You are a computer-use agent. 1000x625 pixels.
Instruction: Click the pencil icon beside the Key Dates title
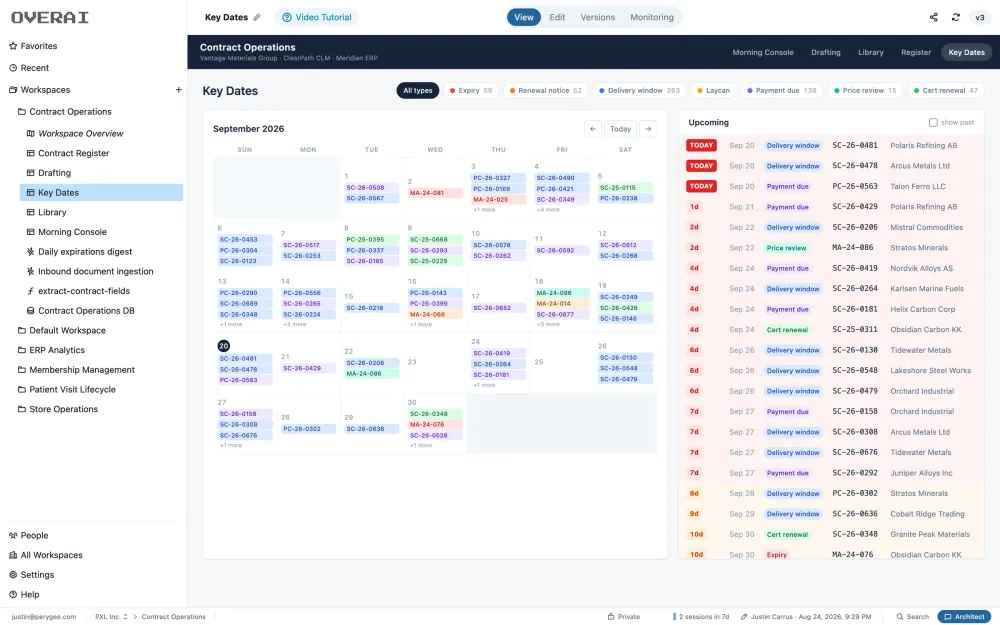coord(257,17)
